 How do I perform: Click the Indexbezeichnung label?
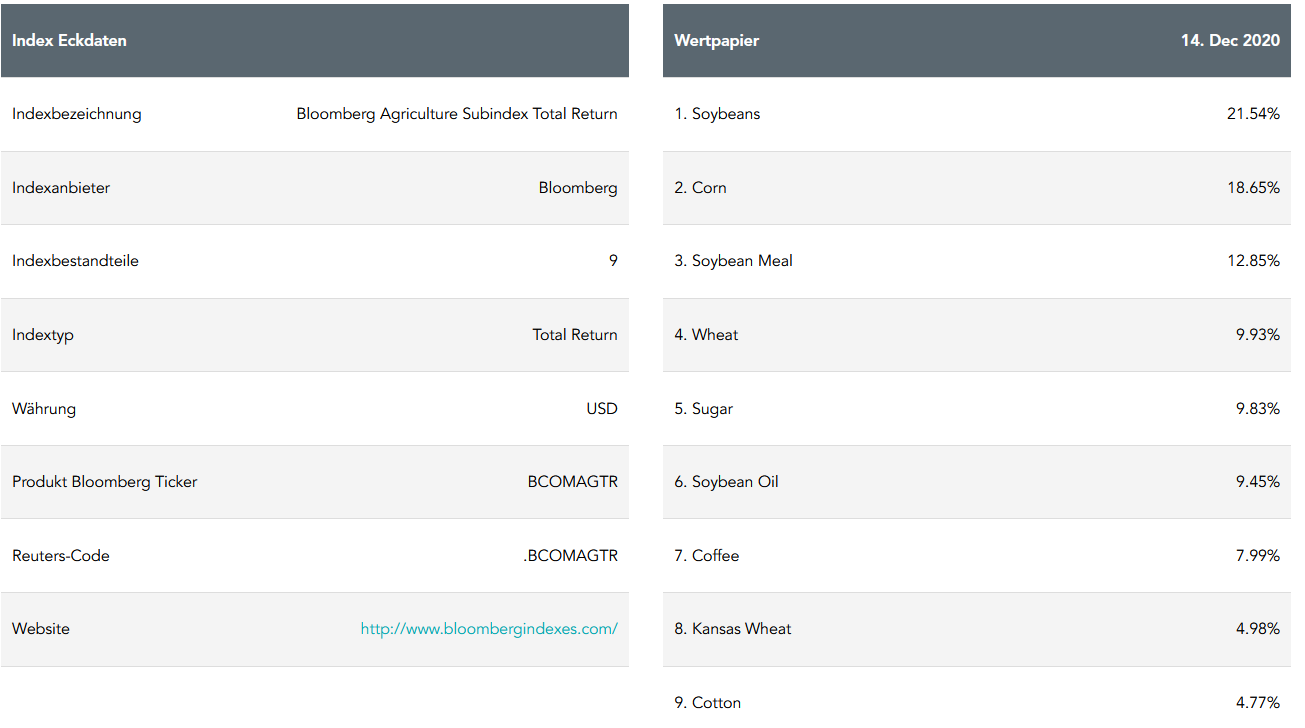pos(77,114)
